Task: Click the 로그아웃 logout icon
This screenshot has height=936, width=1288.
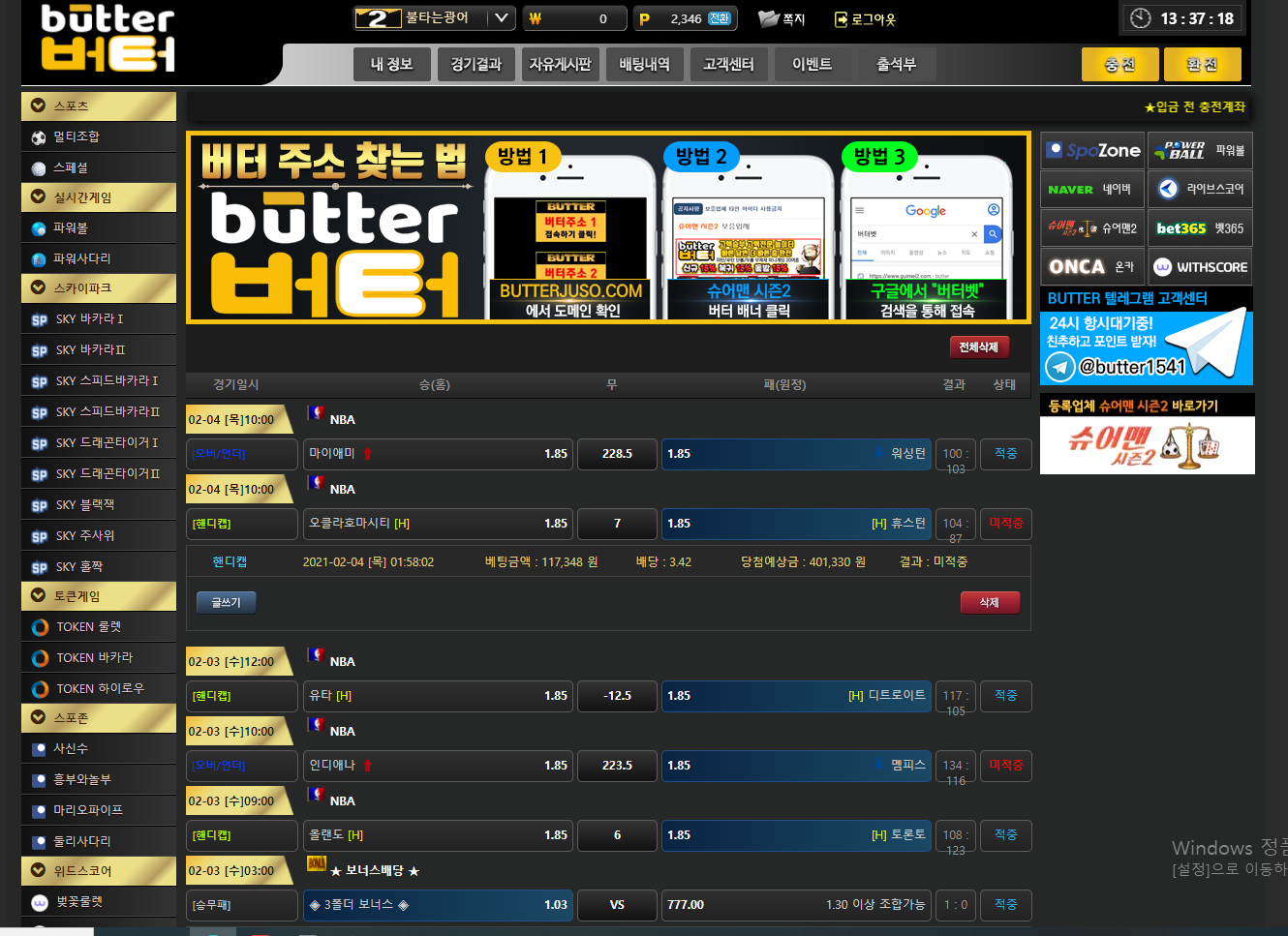Action: (x=841, y=18)
